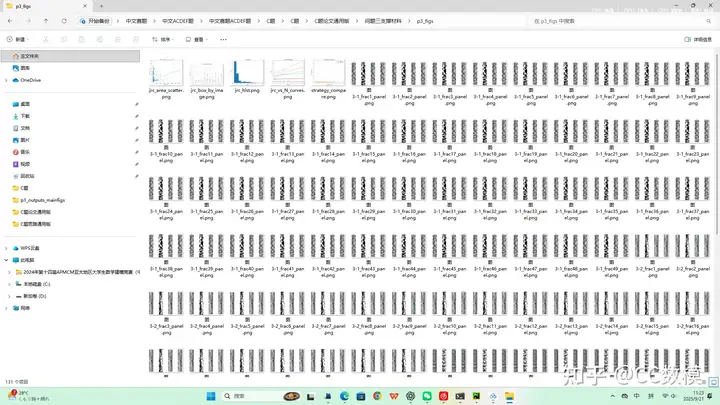This screenshot has width=720, height=405.
Task: Click the Copy toolbar icon
Action: [x=63, y=39]
